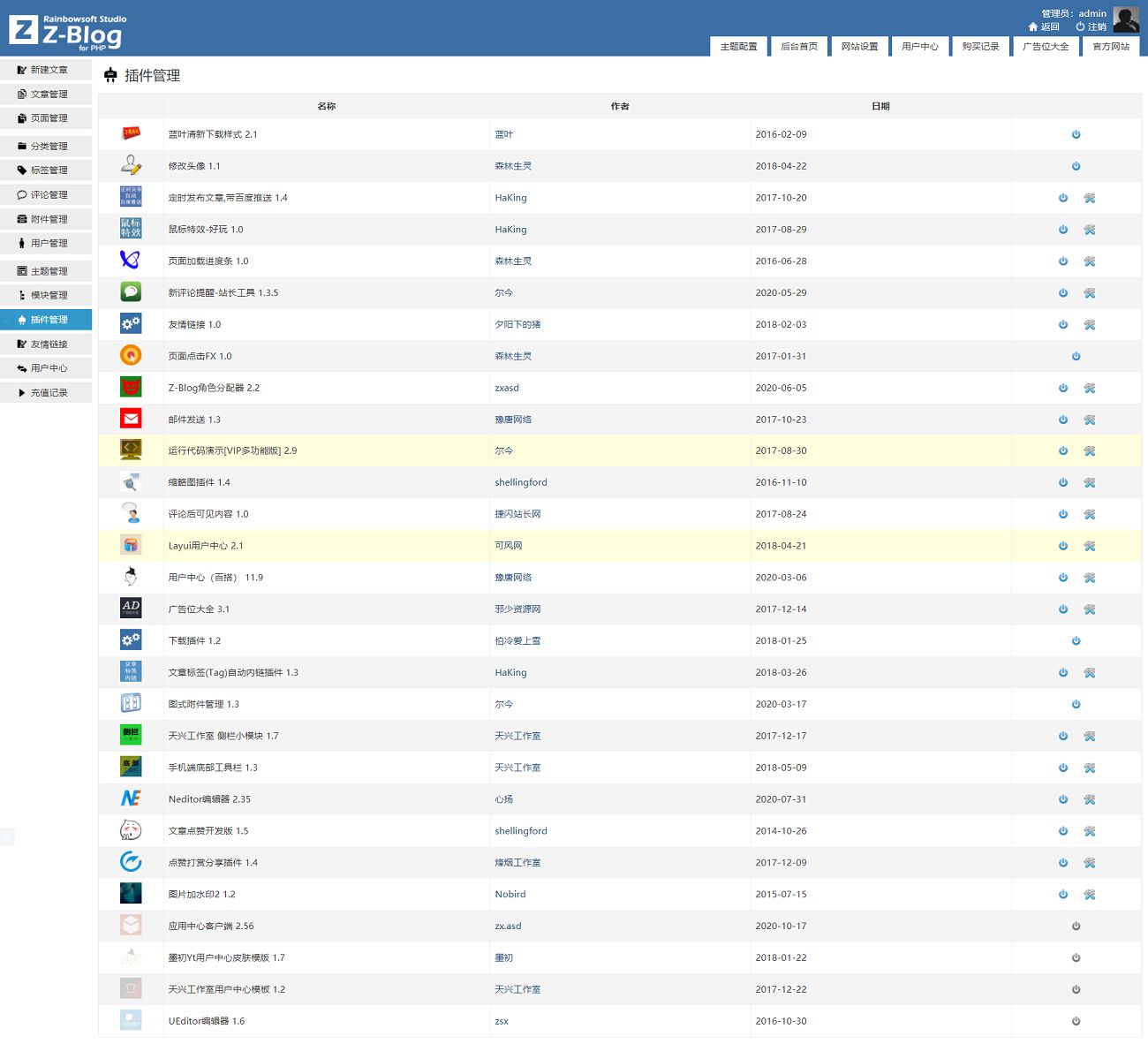This screenshot has width=1148, height=1044.
Task: Open settings tool icon for 广告位大全 3.1
Action: (1090, 609)
